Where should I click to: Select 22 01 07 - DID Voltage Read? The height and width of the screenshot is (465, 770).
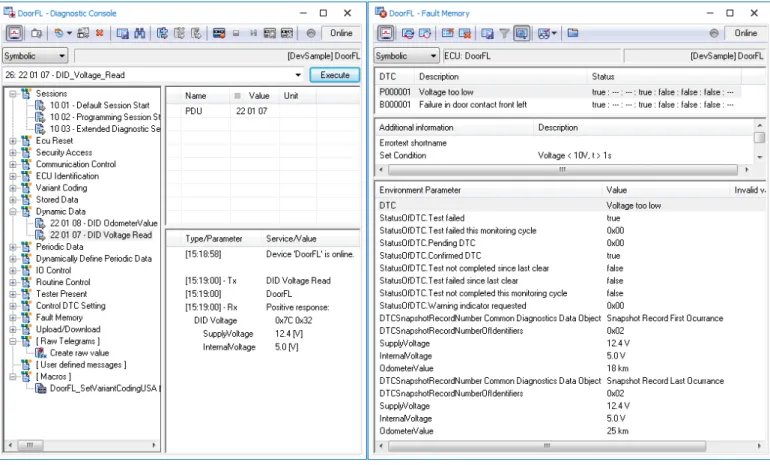(101, 235)
